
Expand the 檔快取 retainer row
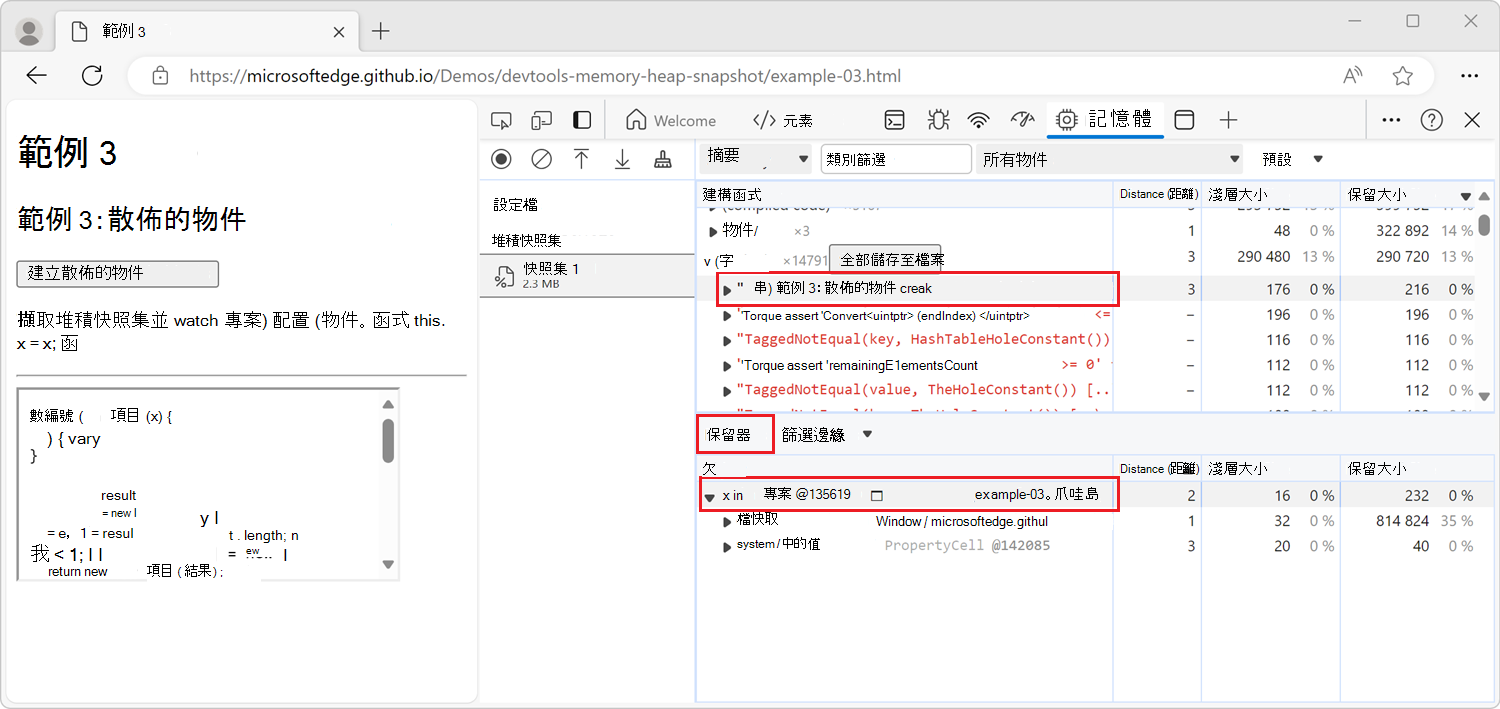click(727, 521)
